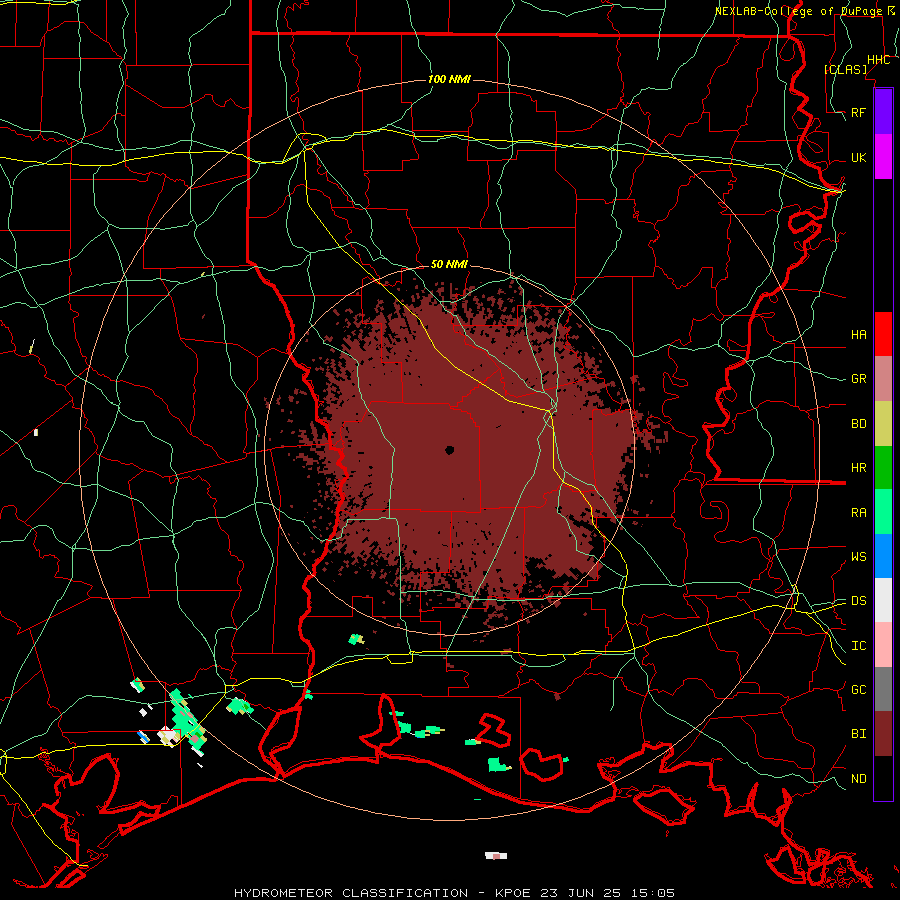Click the HR legend label
The height and width of the screenshot is (900, 900).
click(858, 468)
